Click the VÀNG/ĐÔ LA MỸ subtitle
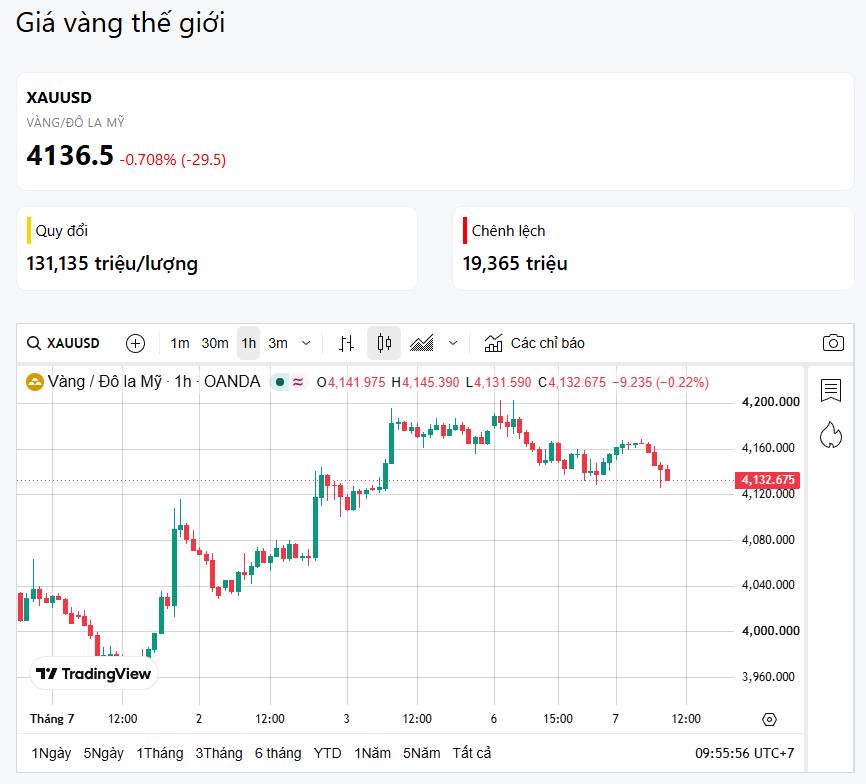The image size is (866, 784). [76, 123]
